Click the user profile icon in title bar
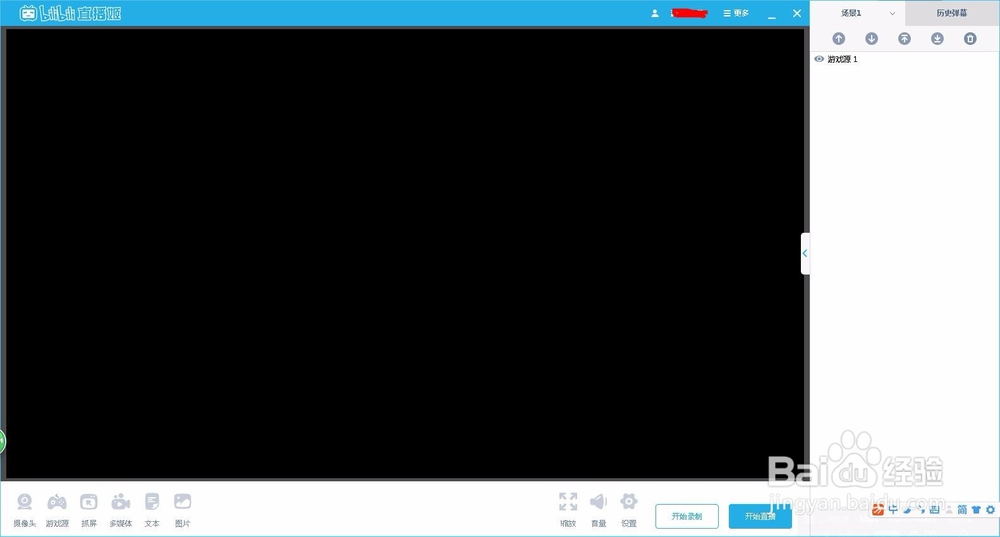Image resolution: width=1000 pixels, height=537 pixels. (654, 13)
